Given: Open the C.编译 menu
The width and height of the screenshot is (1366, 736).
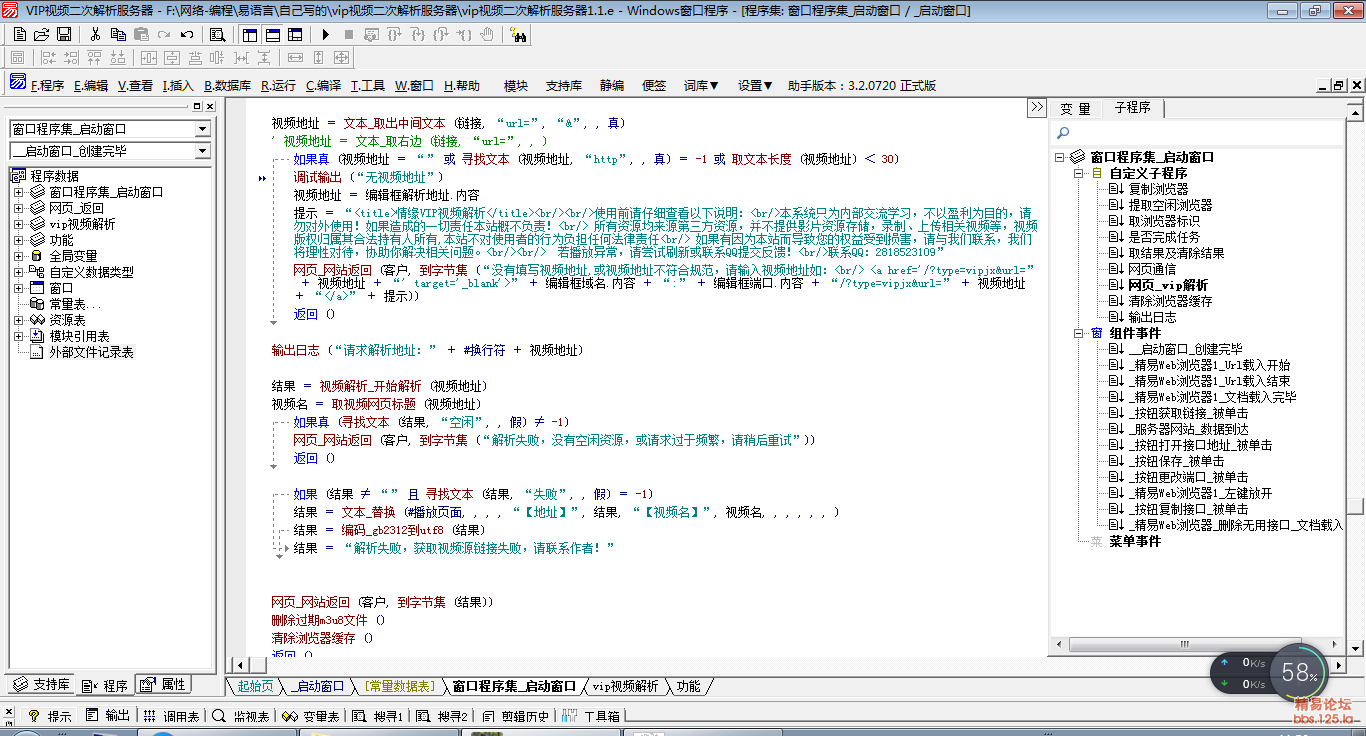Looking at the screenshot, I should click(324, 86).
